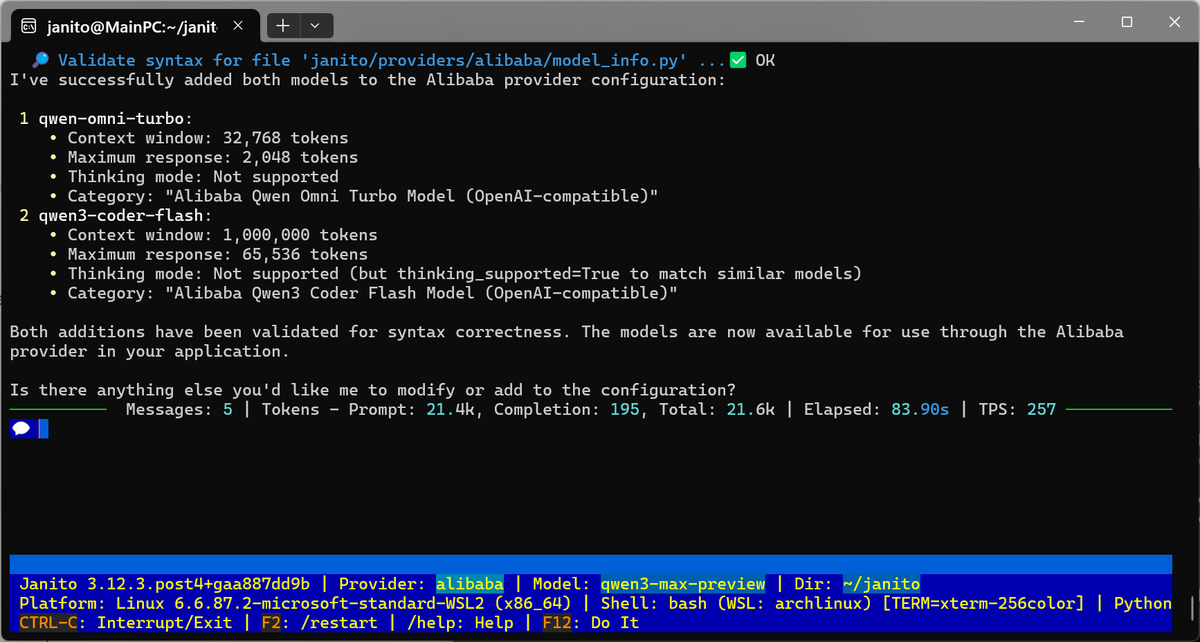Click the F2 /restart shortcut hint

pos(320,622)
